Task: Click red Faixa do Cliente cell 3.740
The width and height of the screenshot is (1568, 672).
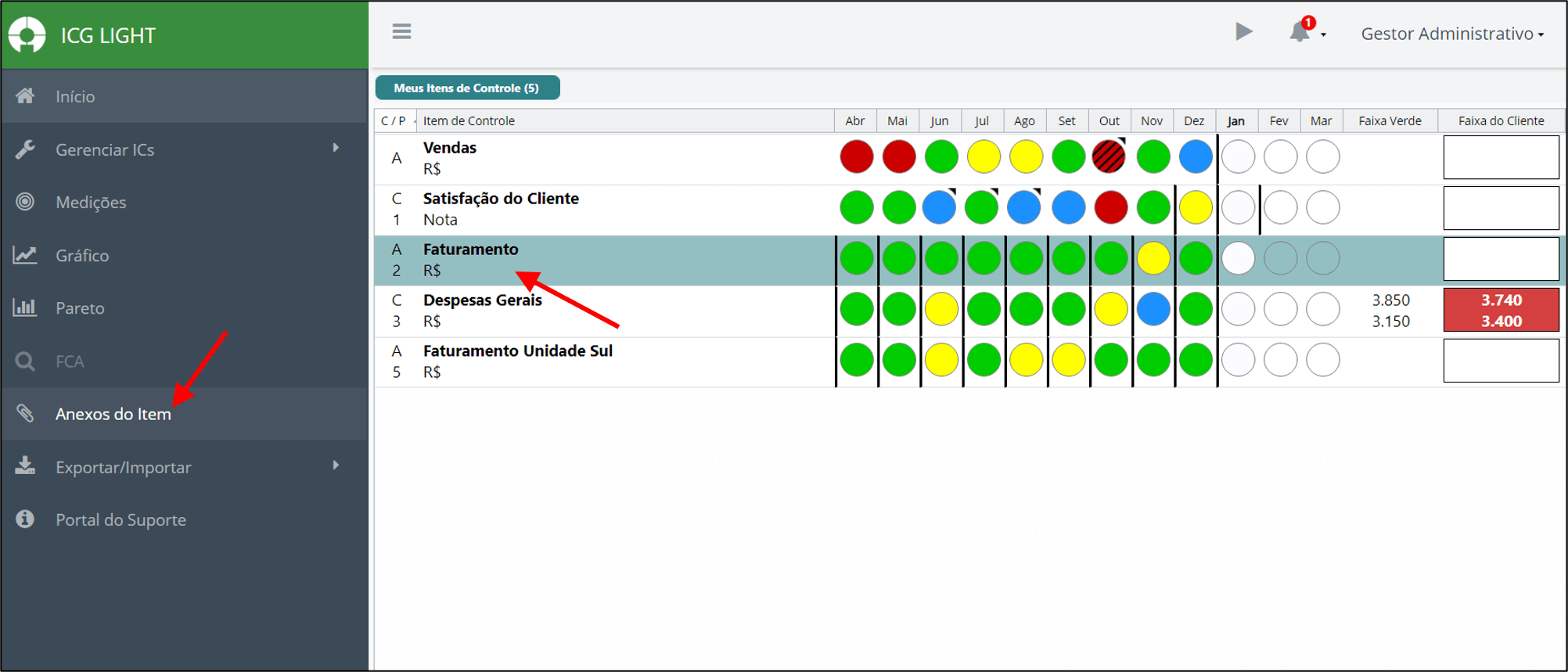Action: [1501, 310]
